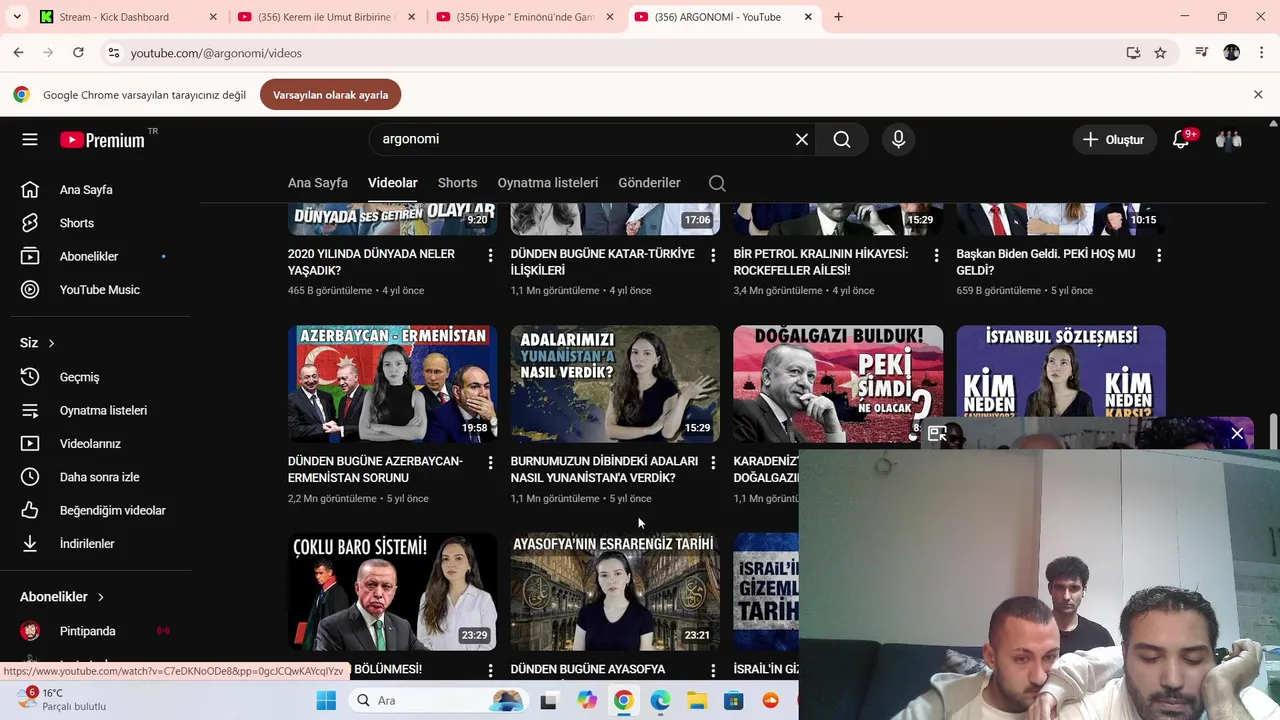
Task: Play ÇOKLU BARO SİSTEMİ thumbnail video
Action: [x=392, y=591]
